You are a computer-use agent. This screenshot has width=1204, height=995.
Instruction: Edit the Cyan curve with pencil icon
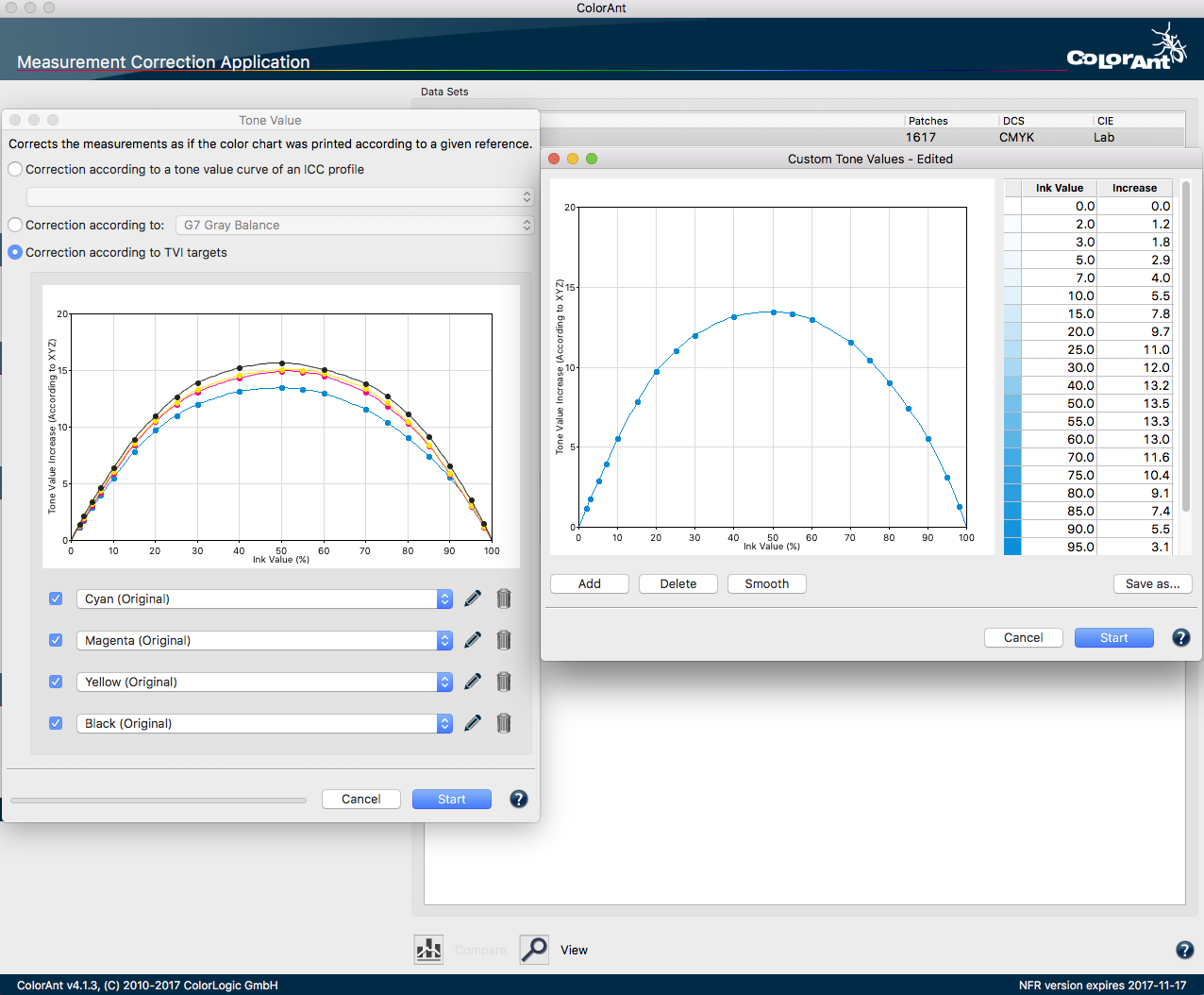(x=473, y=599)
